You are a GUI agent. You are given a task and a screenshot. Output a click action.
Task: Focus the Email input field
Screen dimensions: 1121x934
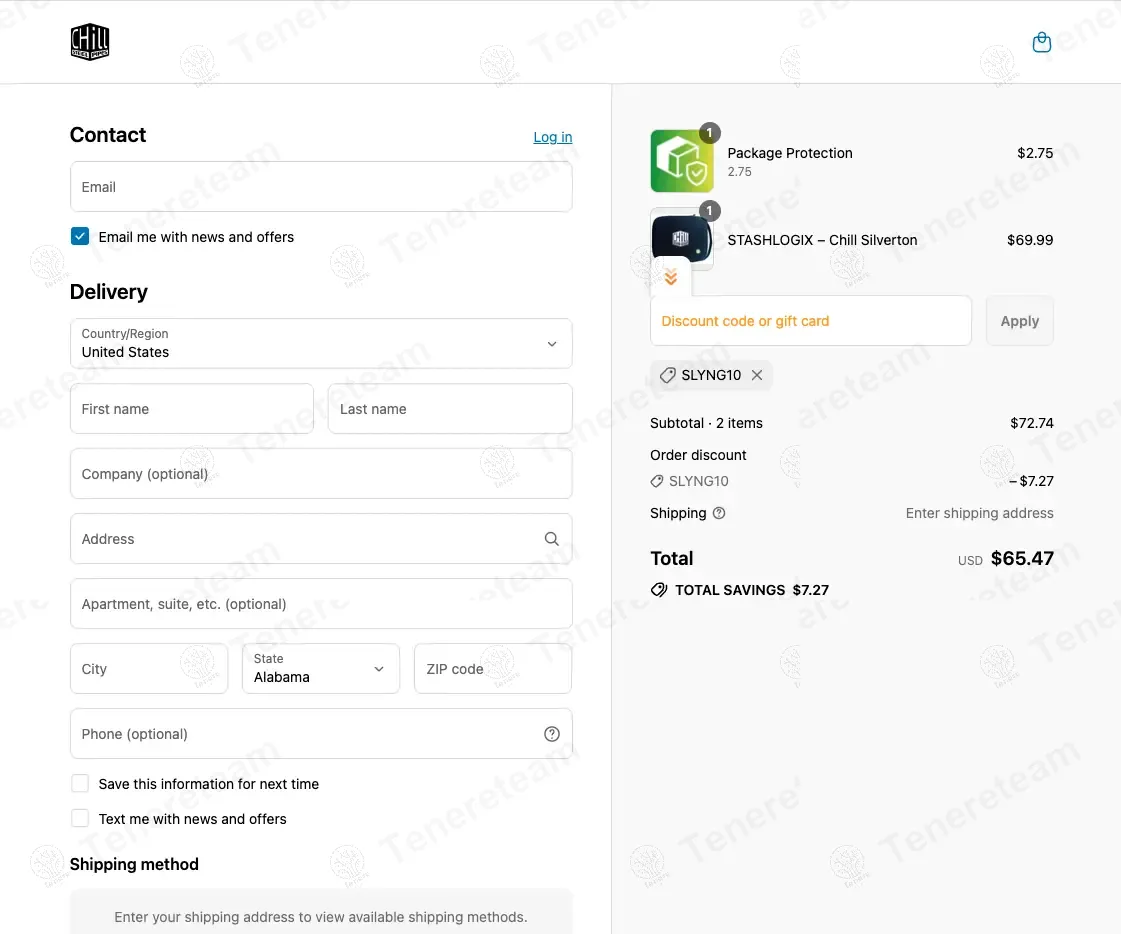[x=321, y=187]
